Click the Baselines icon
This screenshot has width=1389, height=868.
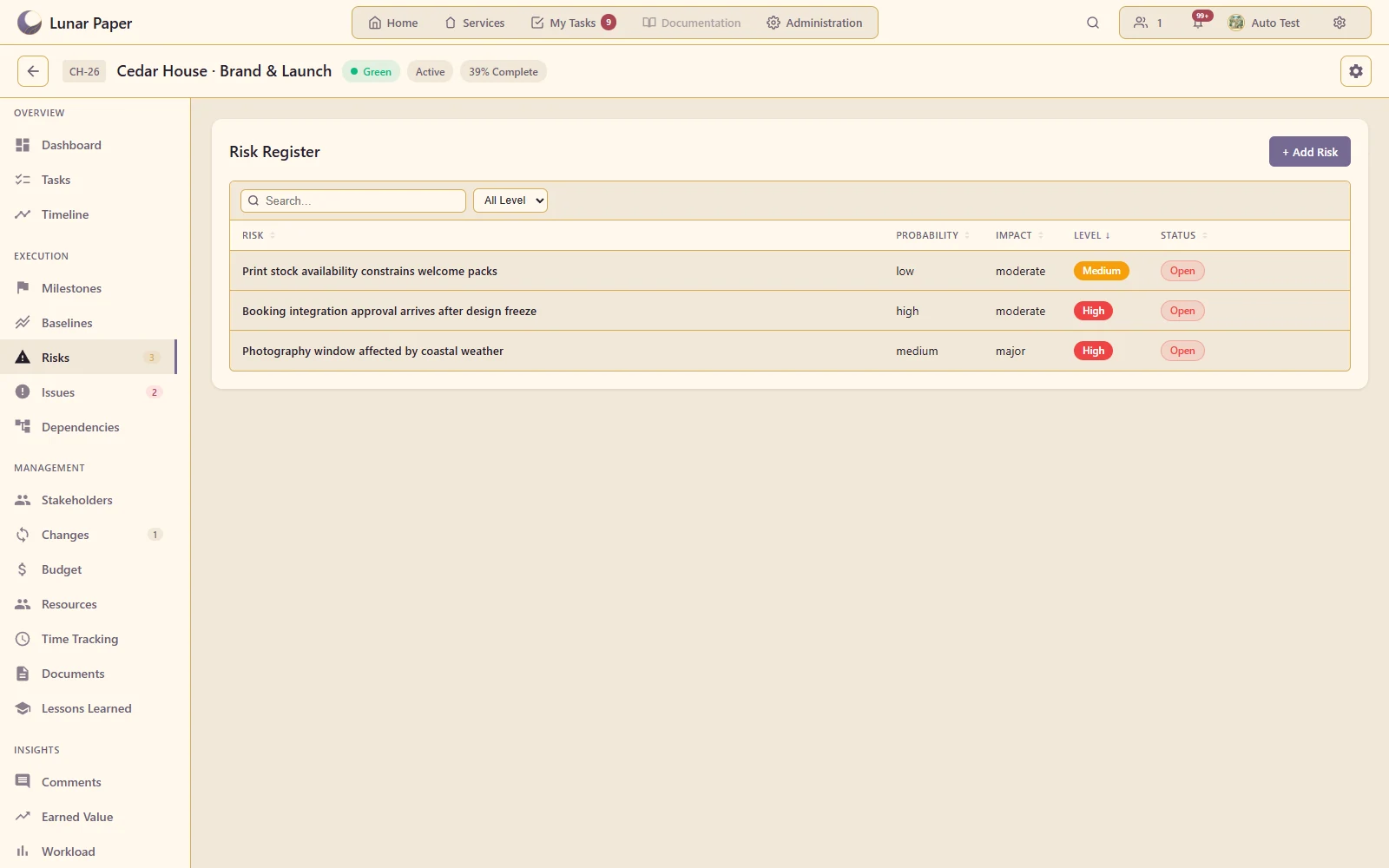(x=23, y=323)
